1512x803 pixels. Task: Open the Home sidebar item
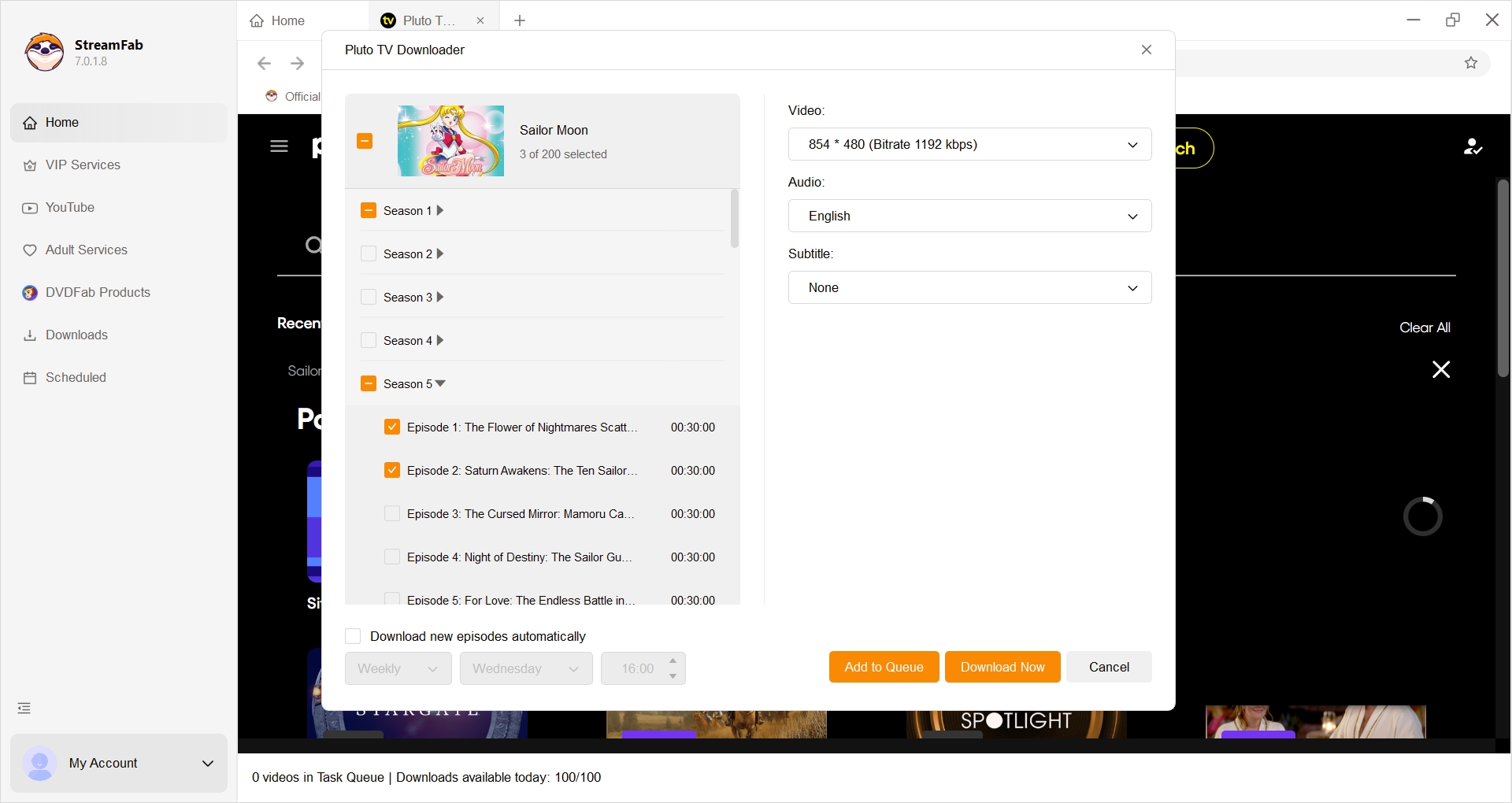(x=119, y=123)
